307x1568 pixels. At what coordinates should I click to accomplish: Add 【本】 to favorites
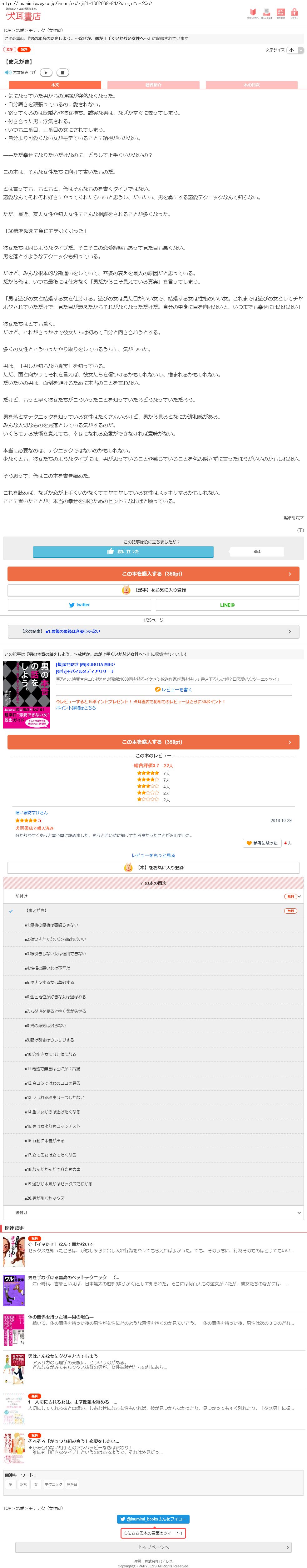153,867
